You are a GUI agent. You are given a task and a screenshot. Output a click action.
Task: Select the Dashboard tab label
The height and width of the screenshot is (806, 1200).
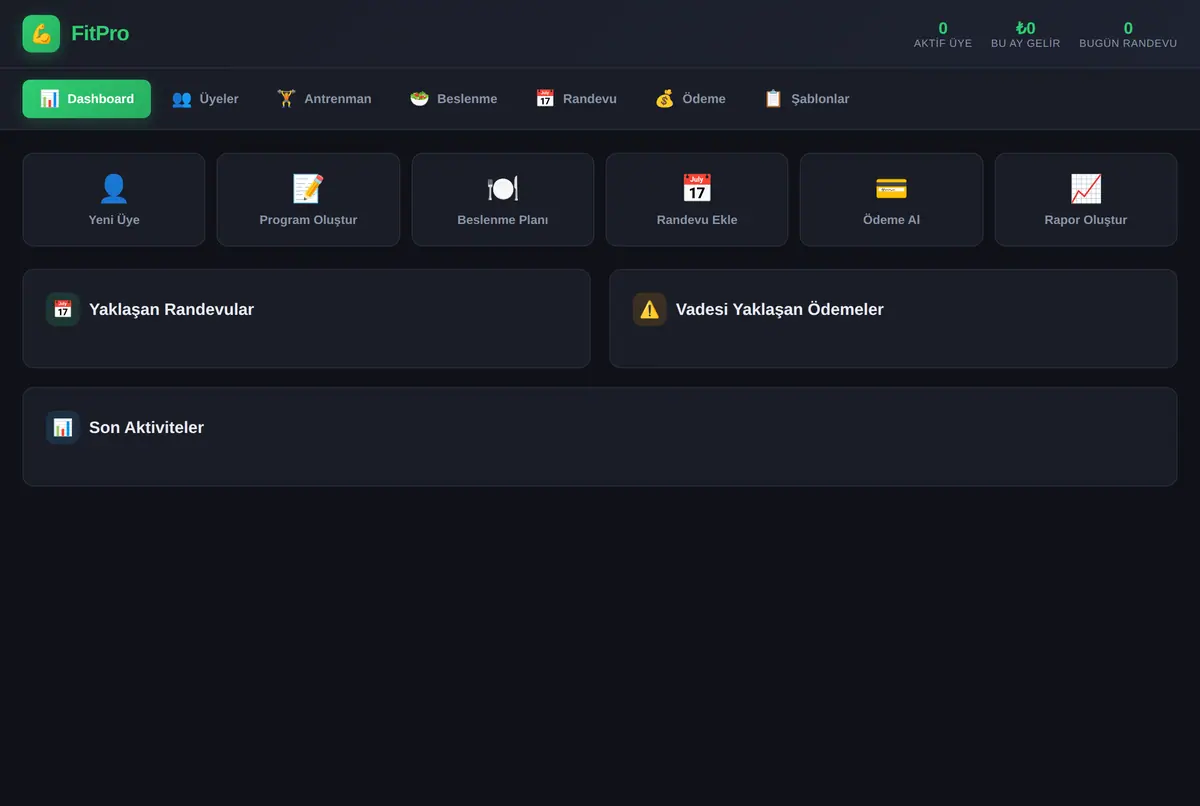[101, 99]
